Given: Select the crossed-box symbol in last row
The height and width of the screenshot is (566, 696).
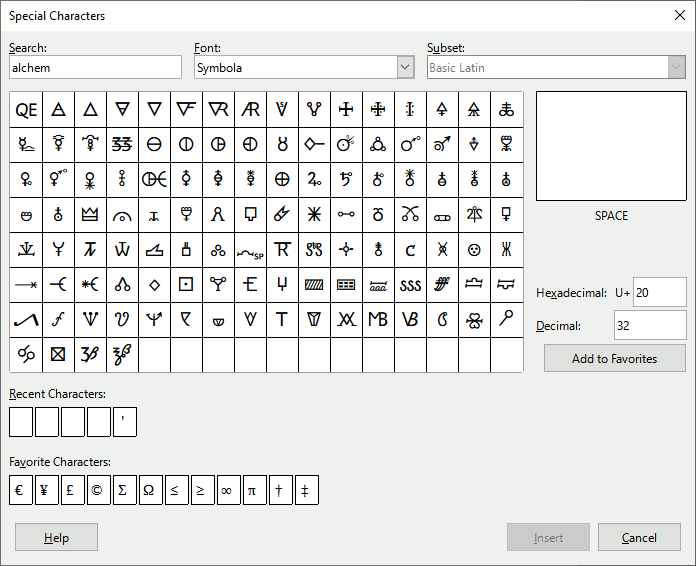Looking at the screenshot, I should [58, 355].
